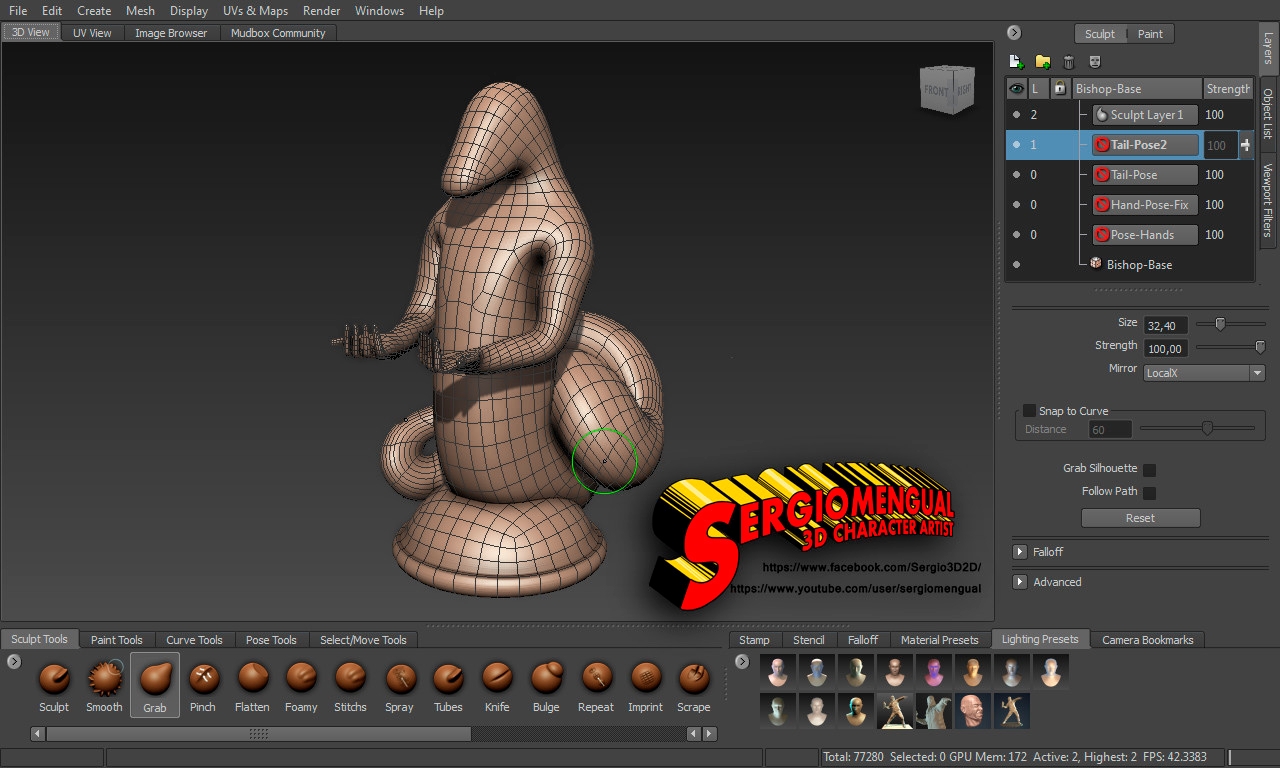Image resolution: width=1280 pixels, height=768 pixels.
Task: Activate the Scrape sculpt tool
Action: pyautogui.click(x=693, y=680)
